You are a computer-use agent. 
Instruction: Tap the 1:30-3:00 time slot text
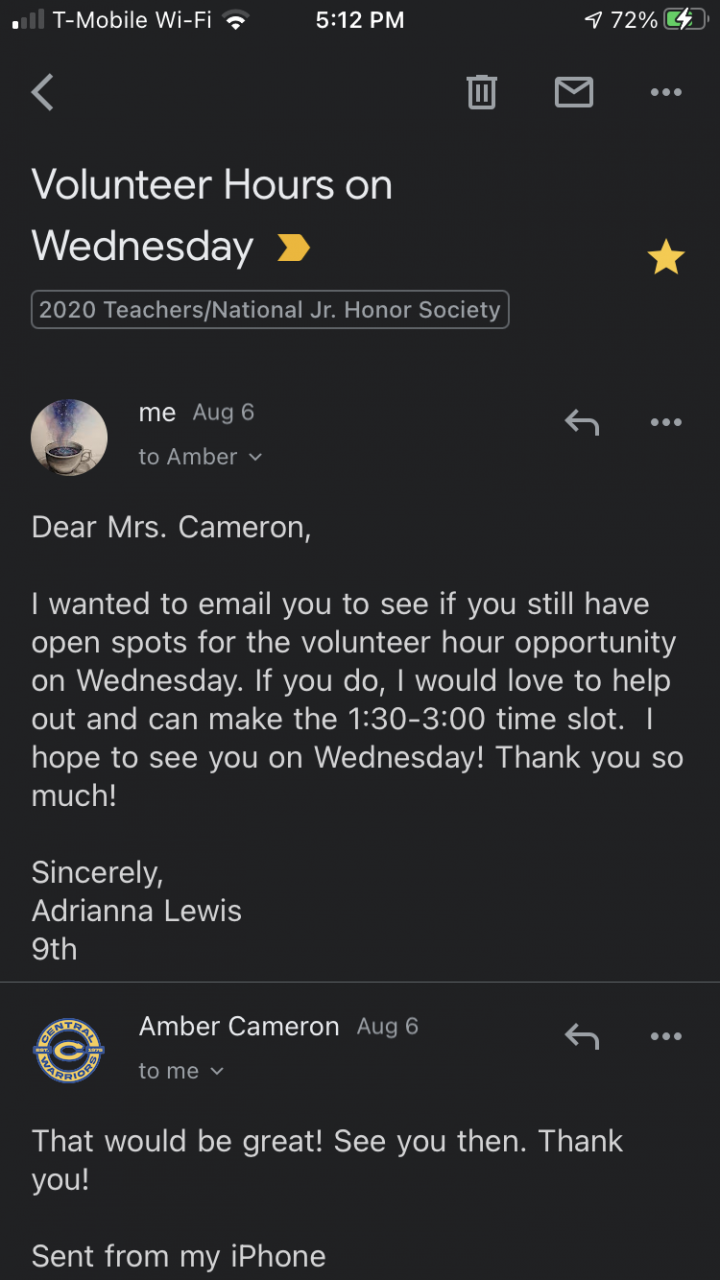pyautogui.click(x=484, y=719)
